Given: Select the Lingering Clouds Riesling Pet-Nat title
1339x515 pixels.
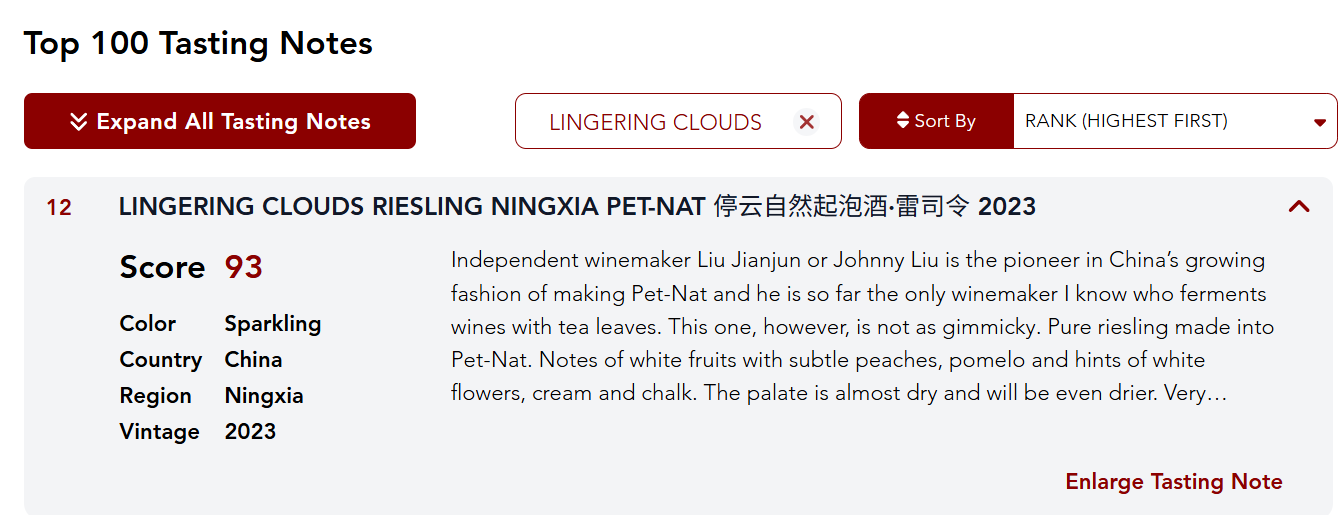Looking at the screenshot, I should point(577,207).
